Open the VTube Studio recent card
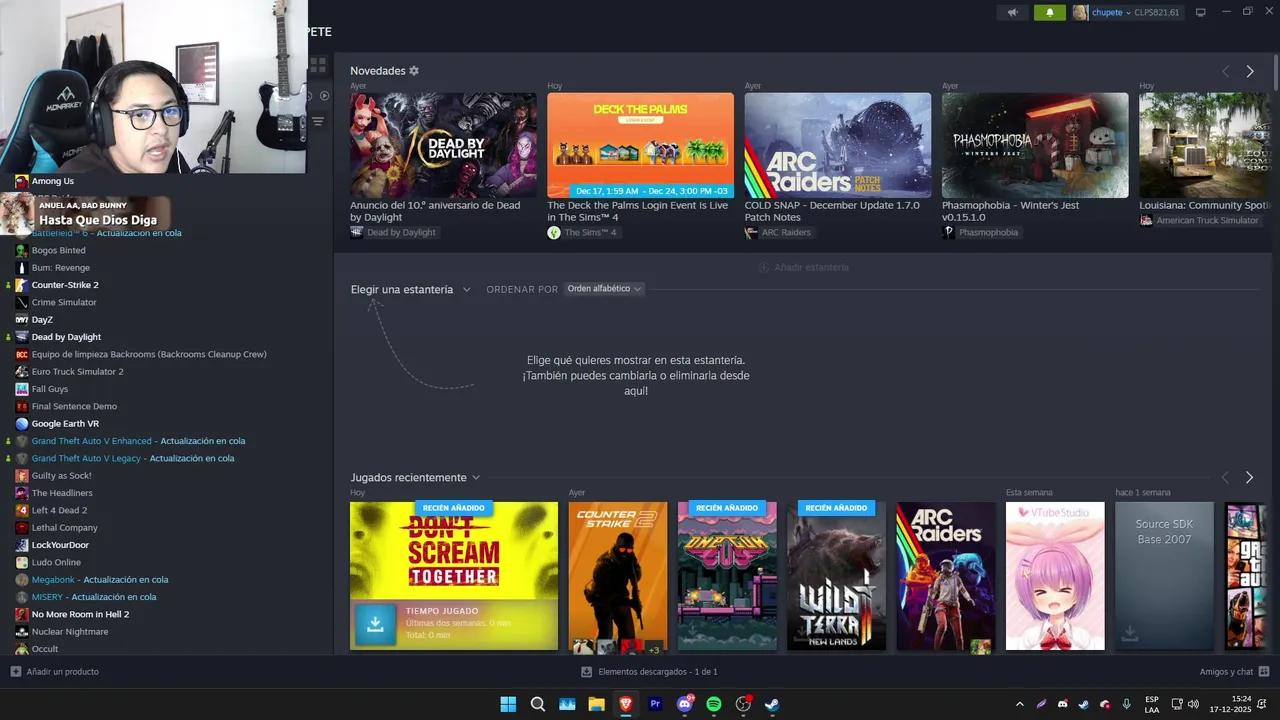 click(x=1055, y=577)
